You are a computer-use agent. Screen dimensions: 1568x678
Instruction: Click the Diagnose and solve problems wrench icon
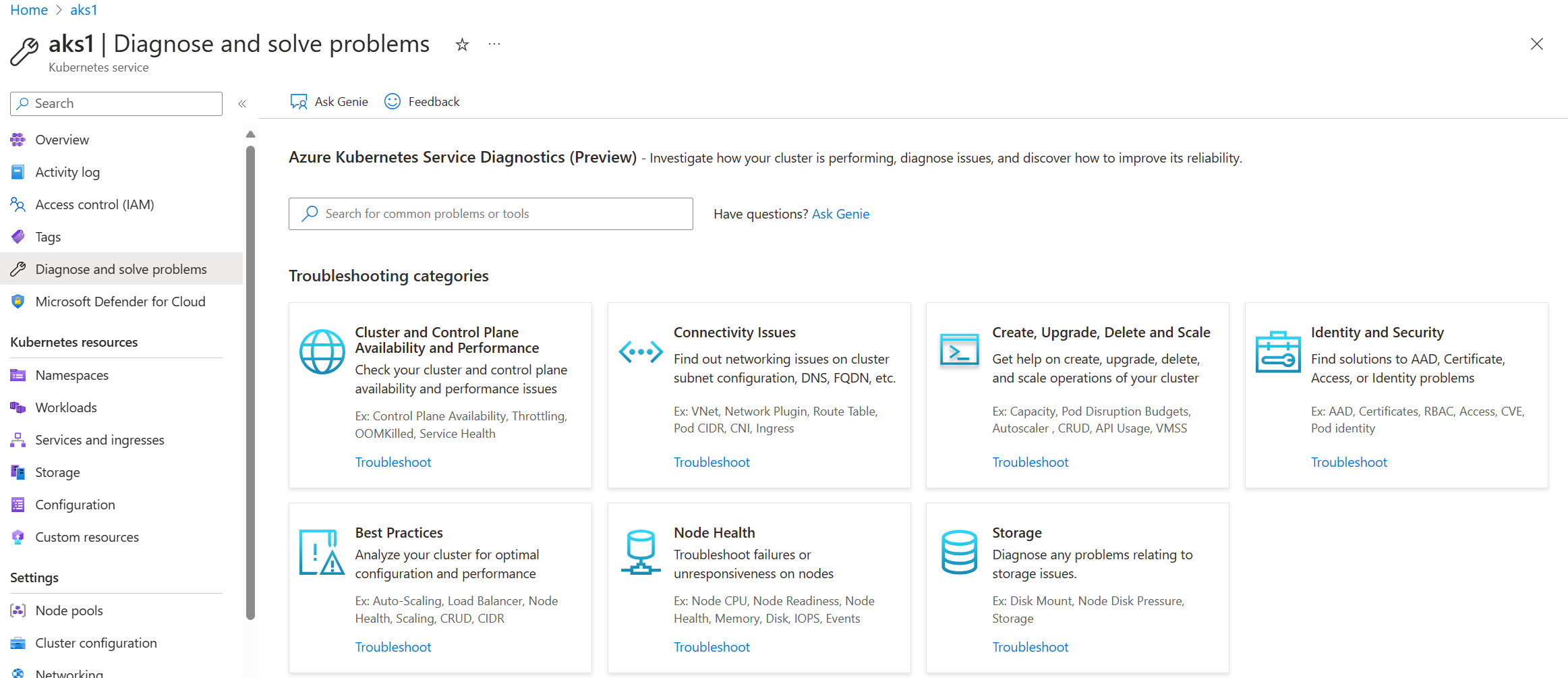tap(18, 269)
